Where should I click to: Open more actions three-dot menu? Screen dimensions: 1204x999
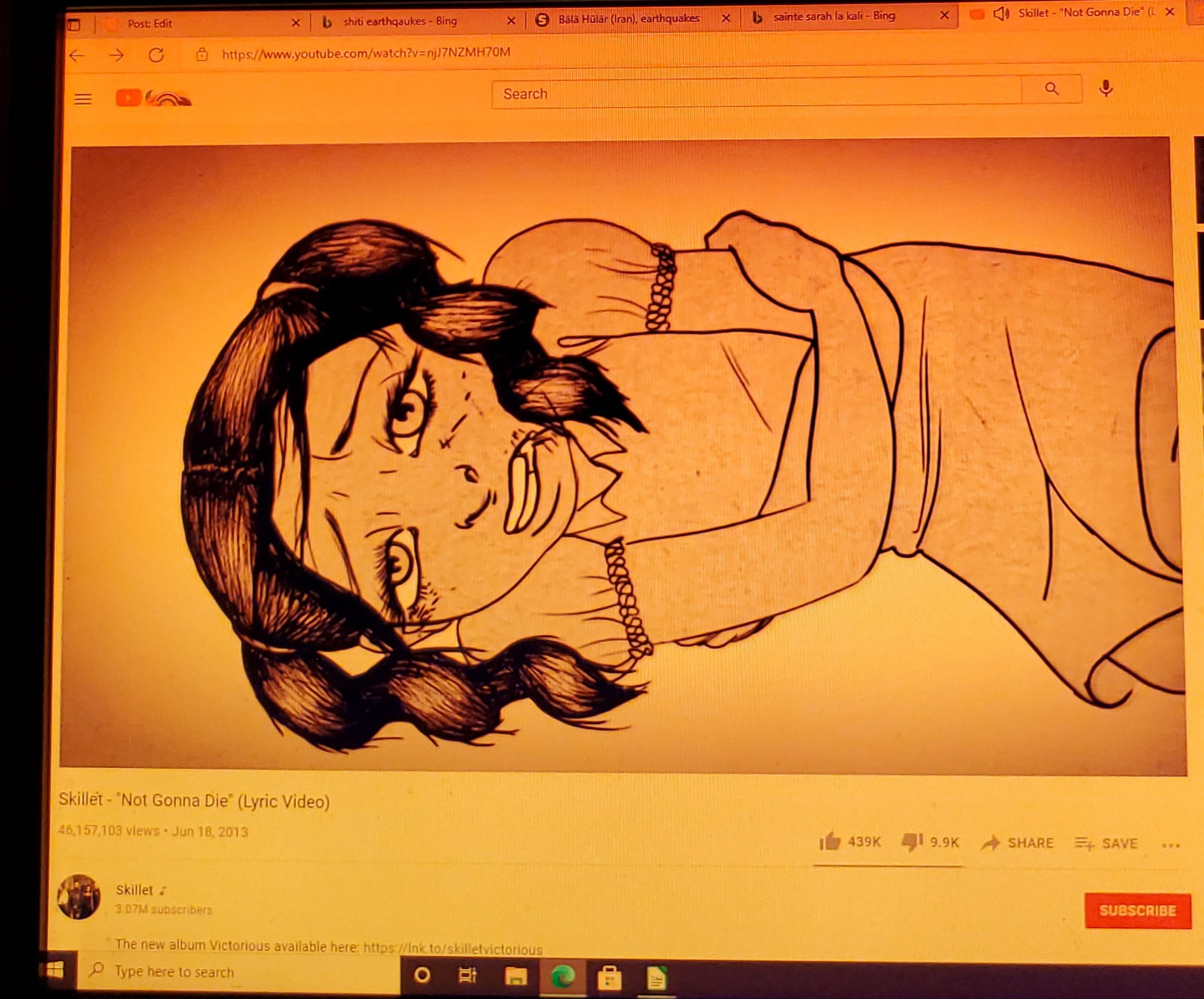coord(1170,845)
